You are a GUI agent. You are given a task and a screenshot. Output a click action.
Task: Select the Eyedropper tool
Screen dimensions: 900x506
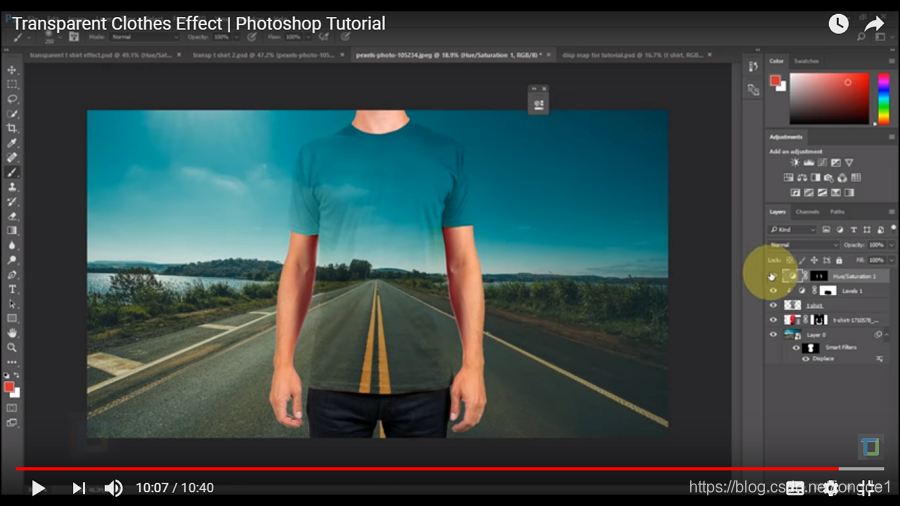[12, 143]
